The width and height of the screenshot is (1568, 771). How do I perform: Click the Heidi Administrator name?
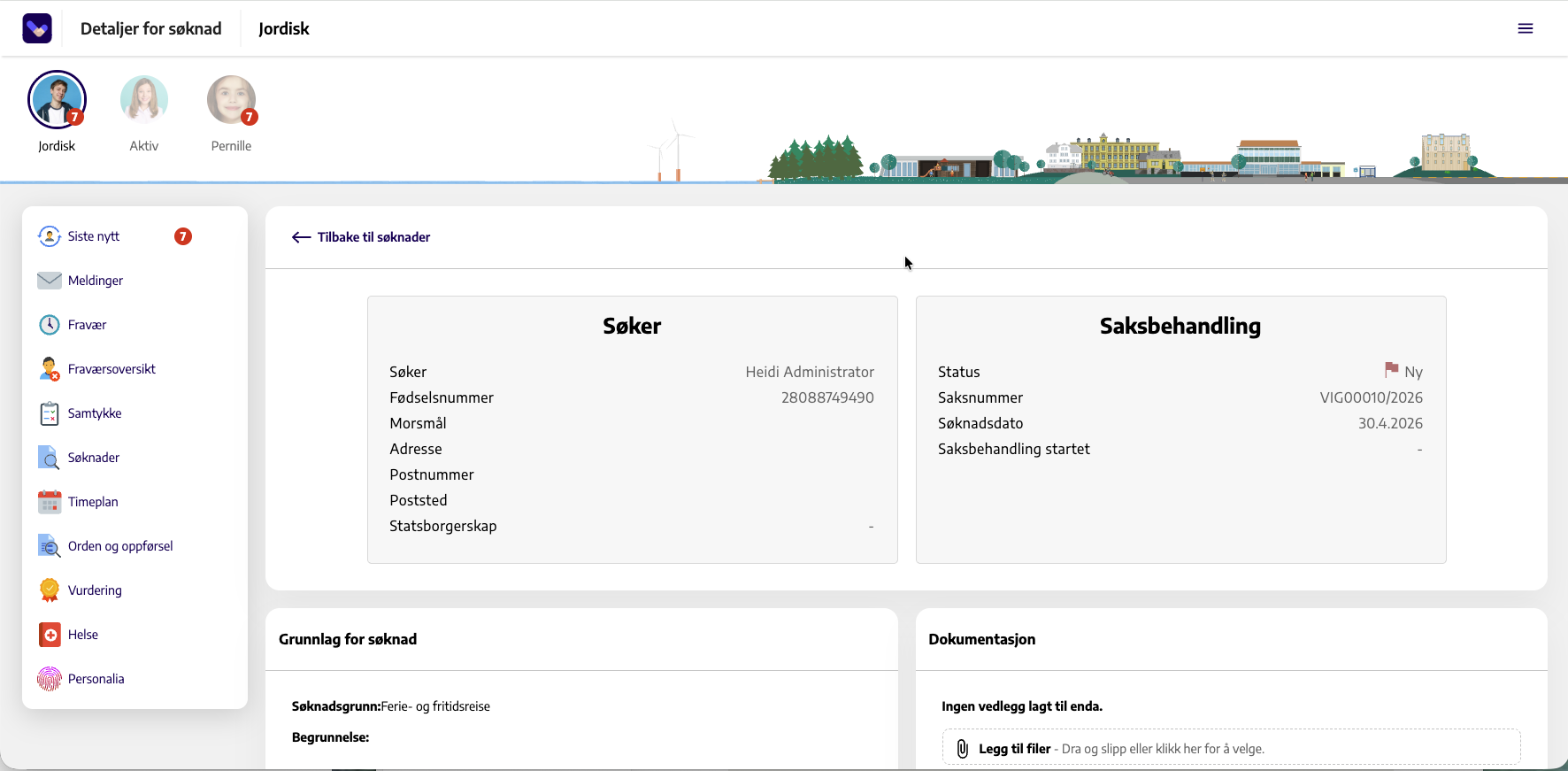pyautogui.click(x=810, y=373)
